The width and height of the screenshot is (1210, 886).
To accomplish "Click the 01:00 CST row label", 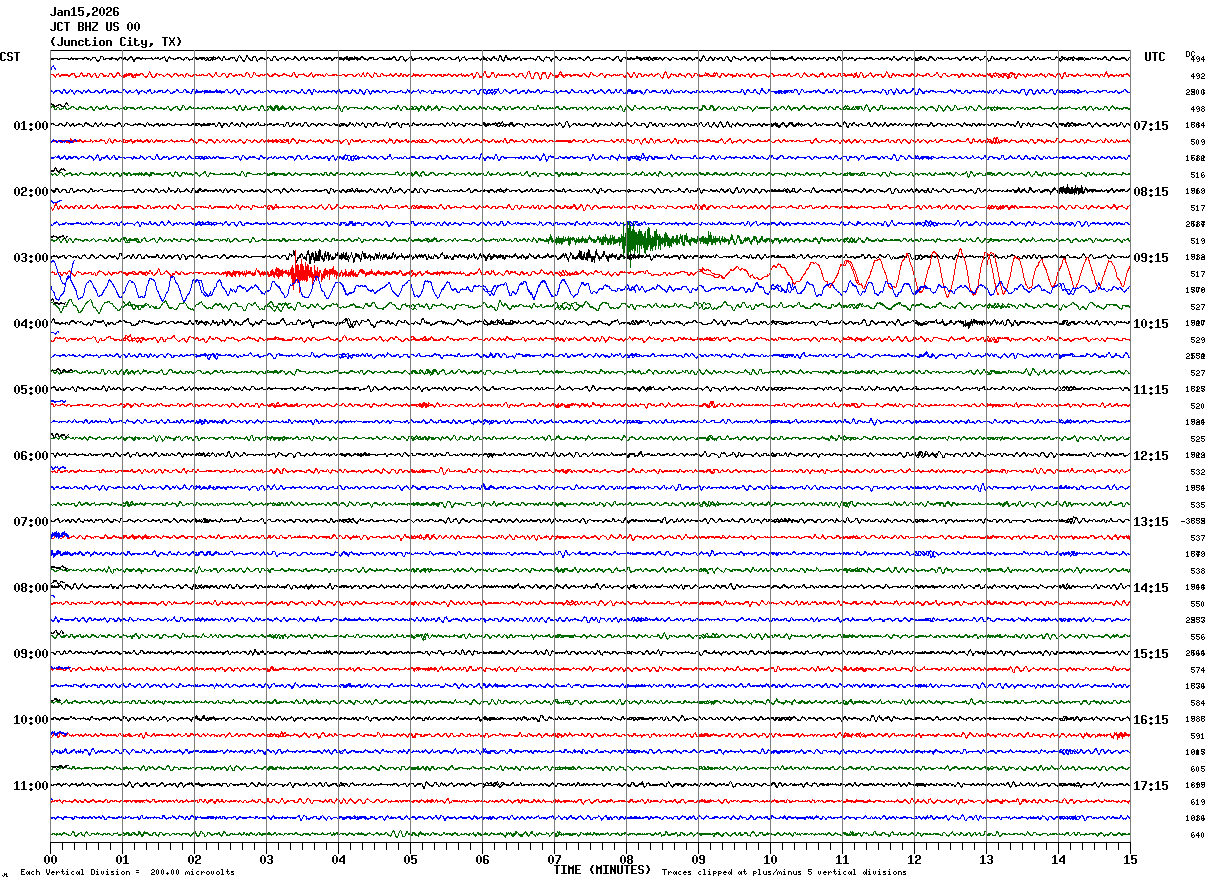I will pos(30,126).
